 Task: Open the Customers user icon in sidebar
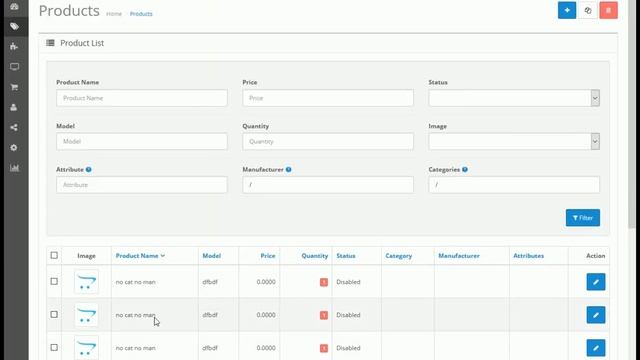tap(14, 107)
